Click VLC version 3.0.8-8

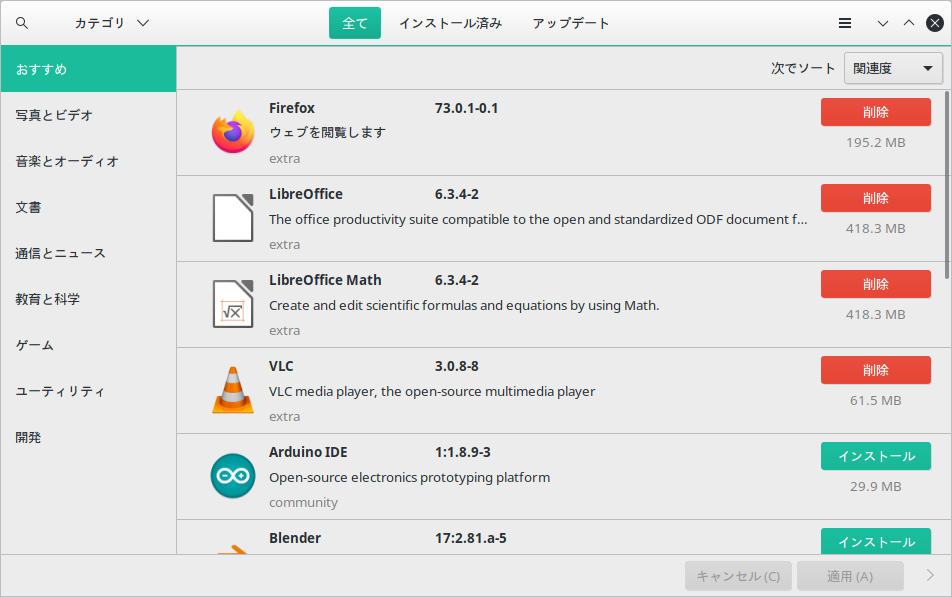coord(457,366)
